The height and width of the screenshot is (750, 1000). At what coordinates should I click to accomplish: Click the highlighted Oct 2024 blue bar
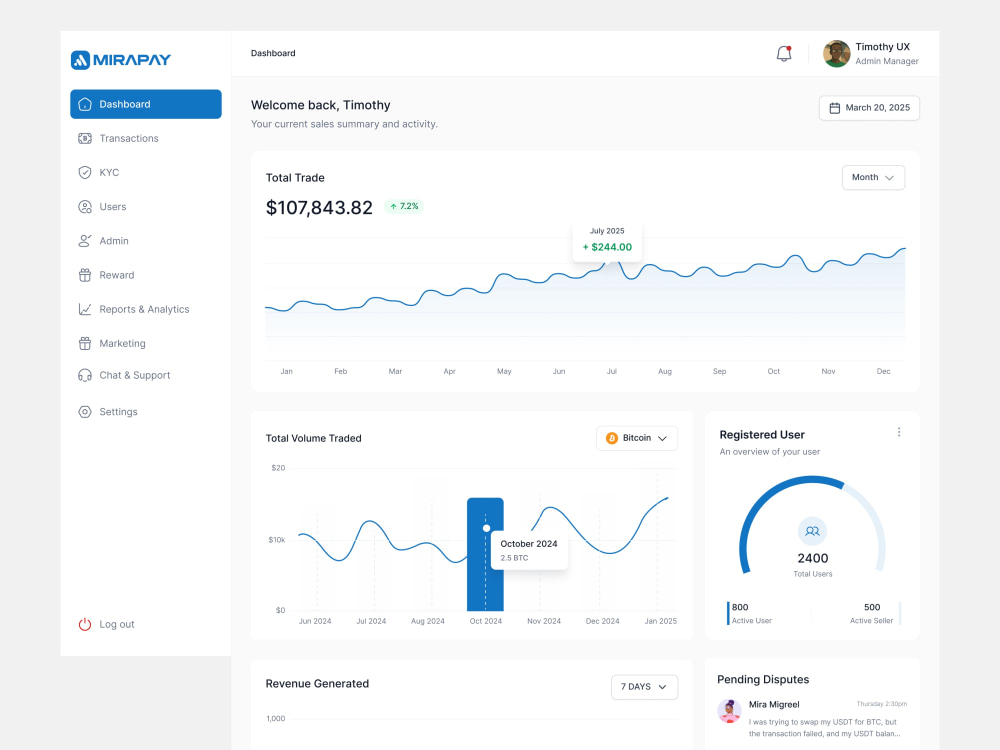tap(485, 555)
